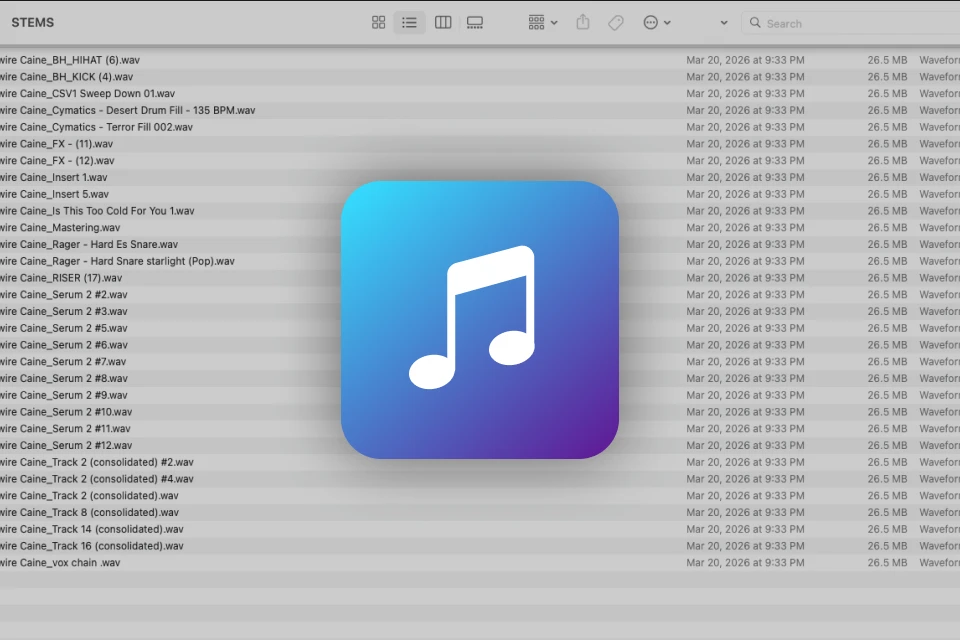Select Rager - Hard Es Snare.wav
The height and width of the screenshot is (640, 960).
[x=89, y=244]
